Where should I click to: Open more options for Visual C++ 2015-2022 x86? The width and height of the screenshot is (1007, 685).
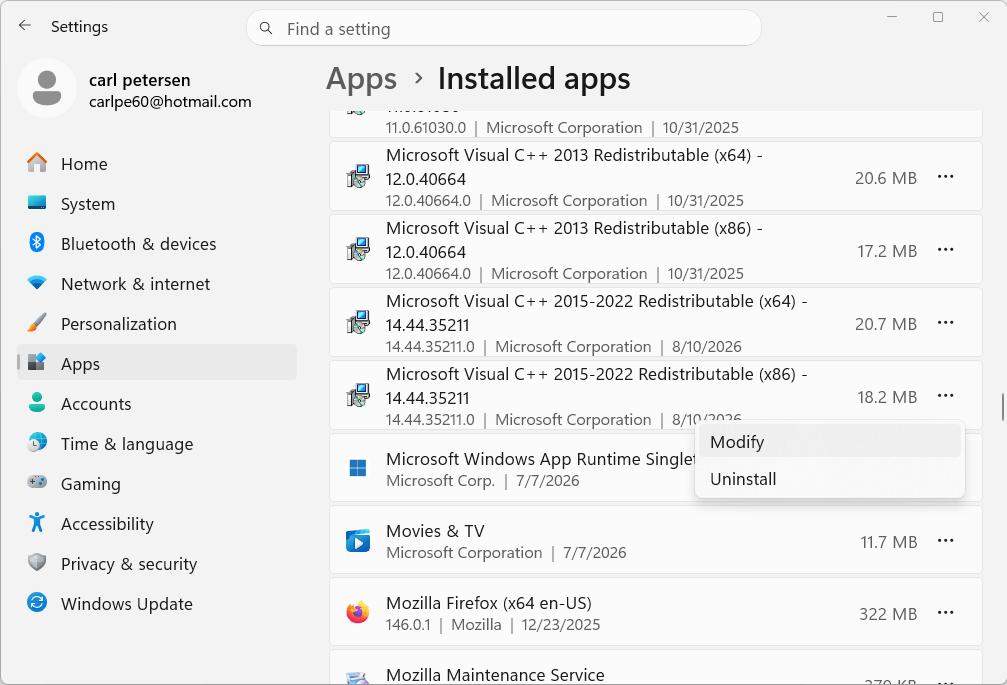pyautogui.click(x=945, y=396)
